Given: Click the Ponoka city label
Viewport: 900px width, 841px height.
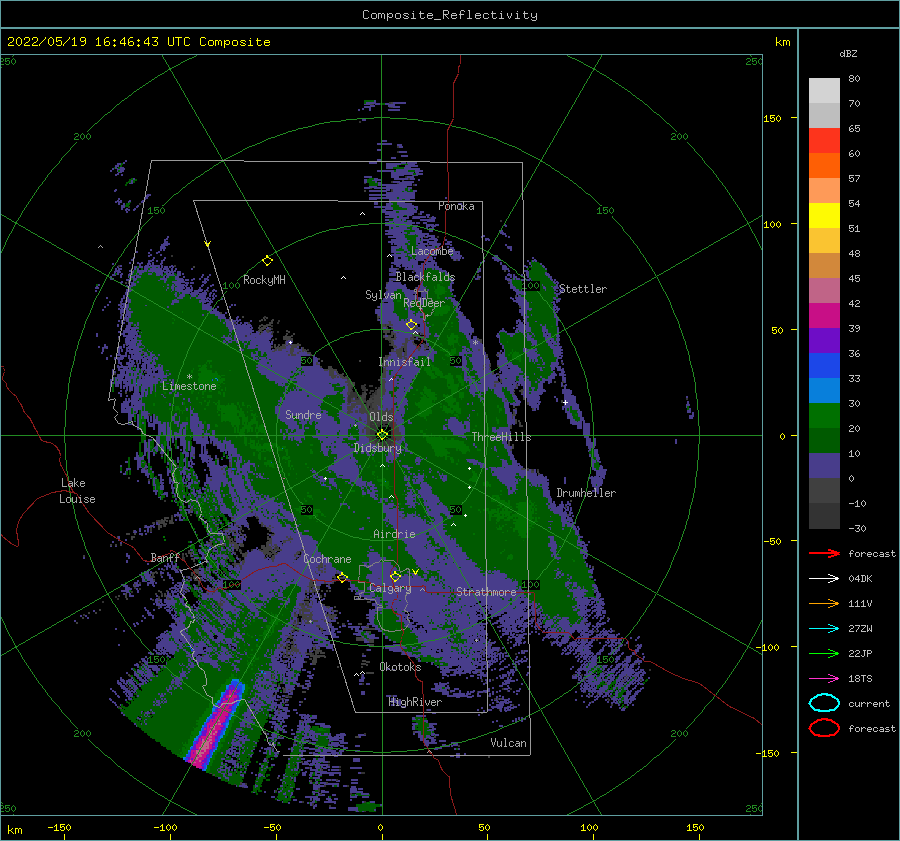Looking at the screenshot, I should (456, 206).
